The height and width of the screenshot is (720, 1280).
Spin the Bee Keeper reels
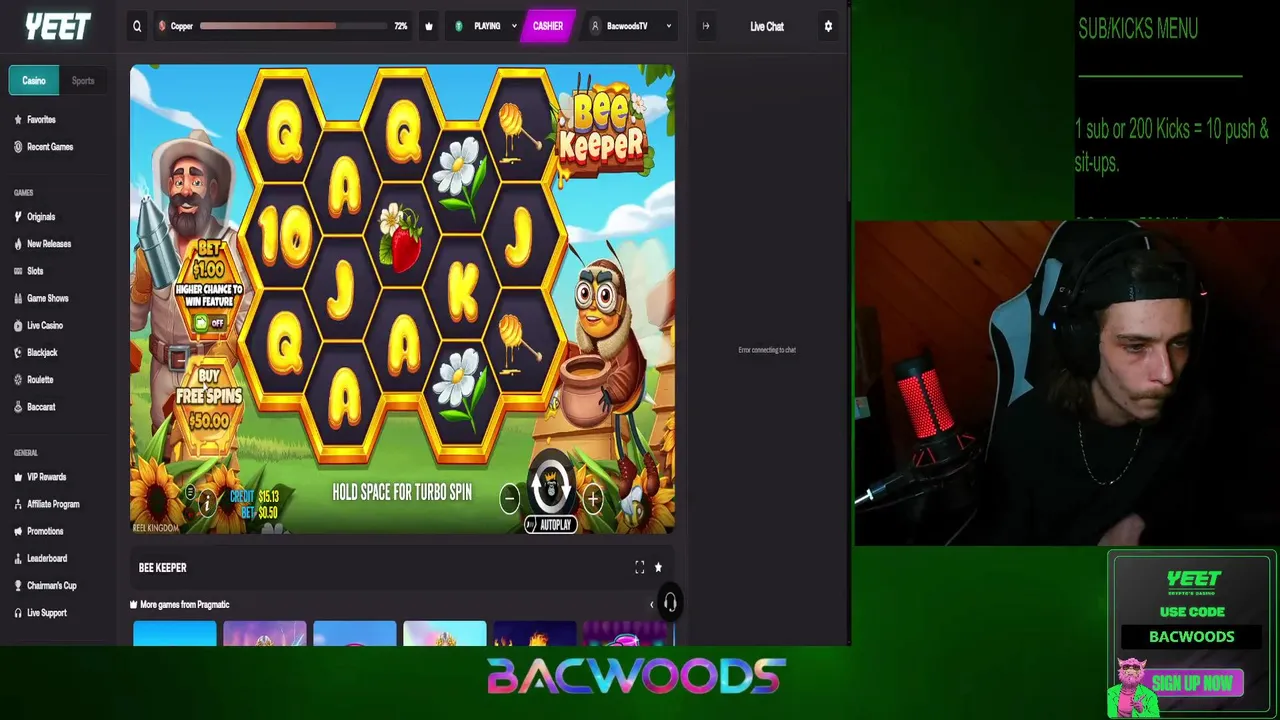(550, 486)
